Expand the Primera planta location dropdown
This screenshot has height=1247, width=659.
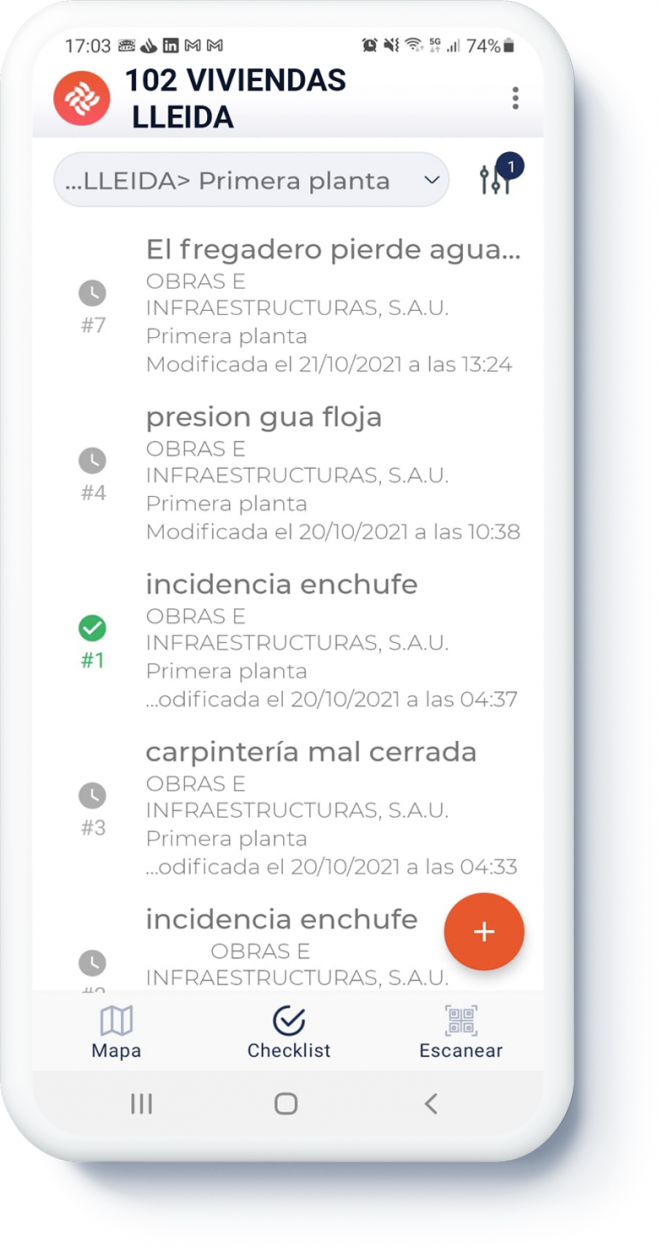251,180
